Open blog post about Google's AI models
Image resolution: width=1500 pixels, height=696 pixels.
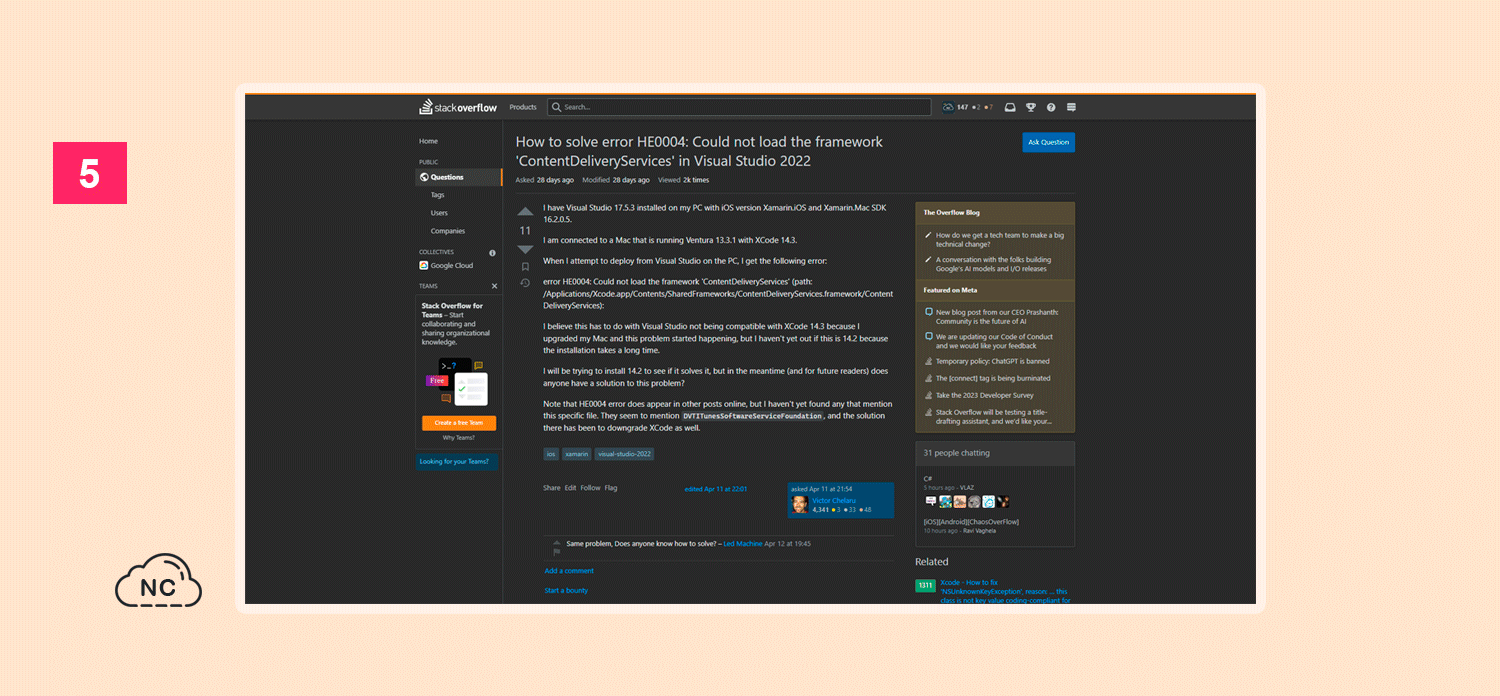point(994,264)
